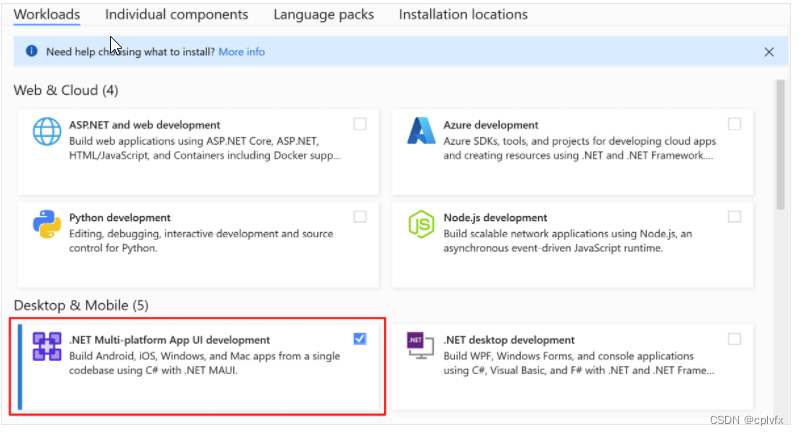Check the Azure development workload box
The width and height of the screenshot is (799, 435).
pyautogui.click(x=735, y=124)
